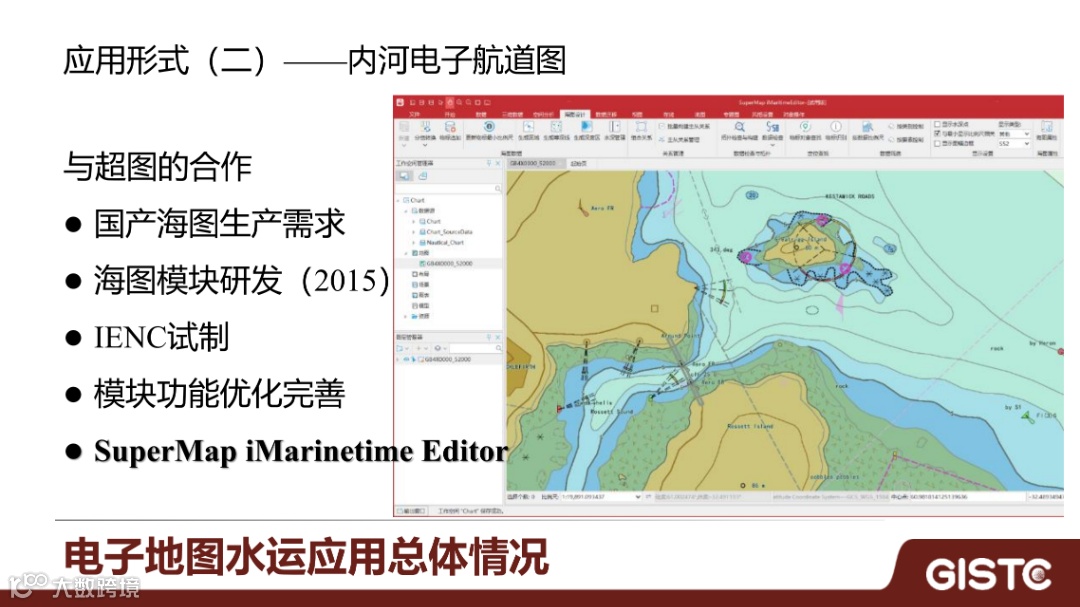Switch to the 对象操作 ribbon tab
1080x607 pixels.
tap(793, 114)
